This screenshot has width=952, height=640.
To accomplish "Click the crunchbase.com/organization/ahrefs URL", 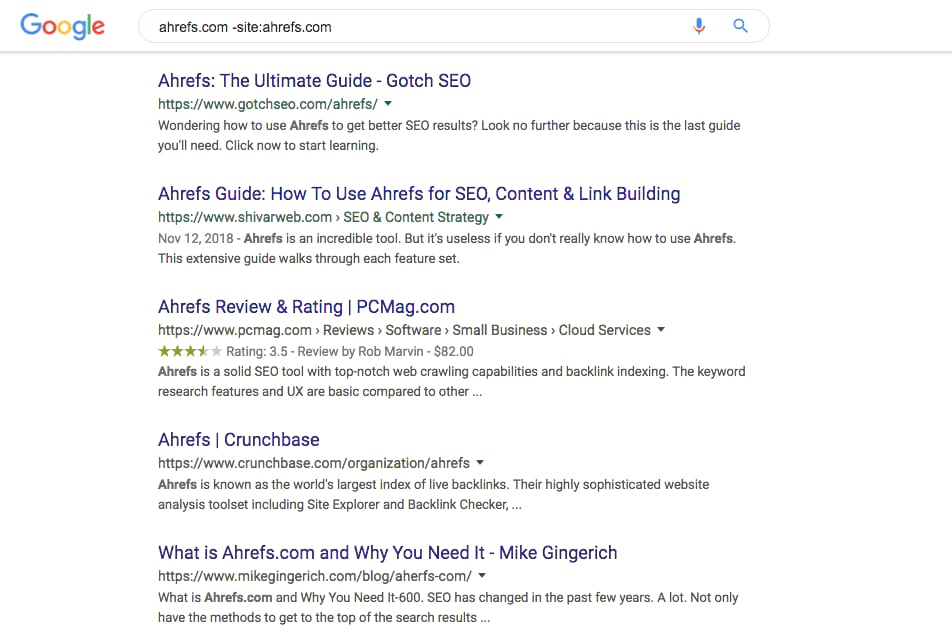I will click(314, 463).
